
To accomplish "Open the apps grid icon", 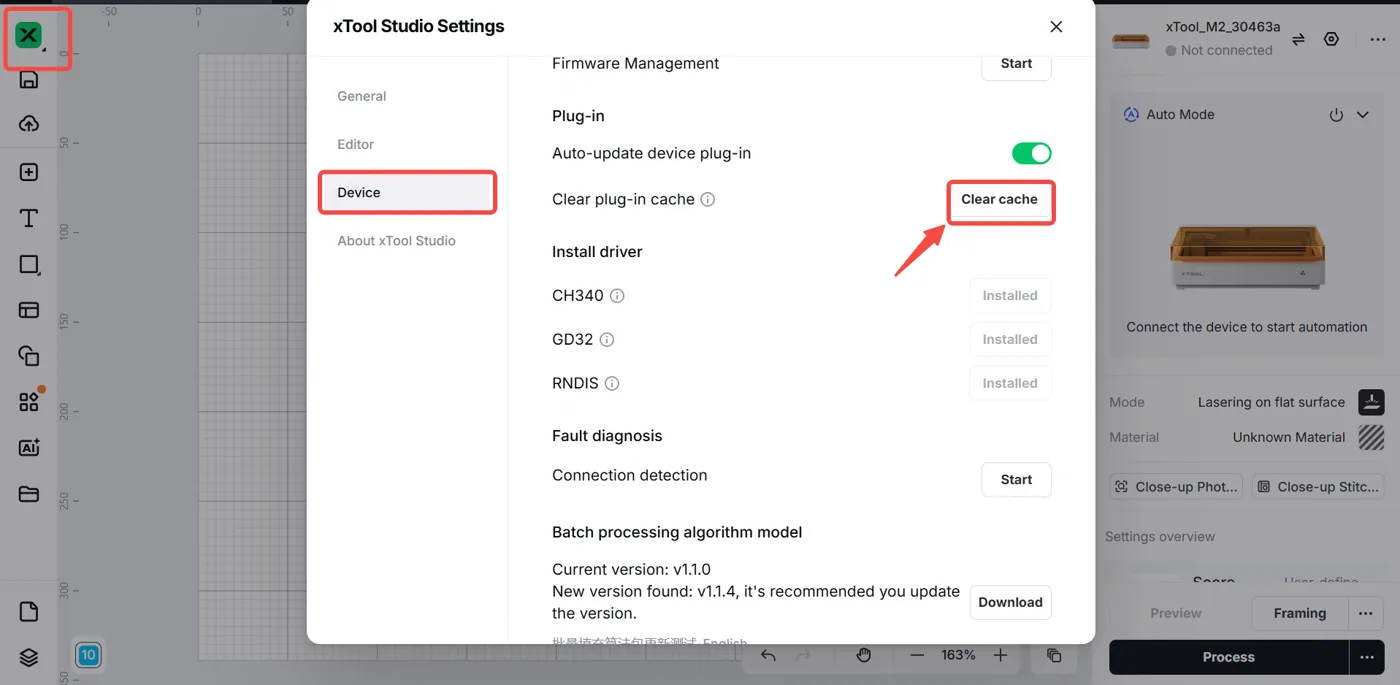I will (29, 402).
